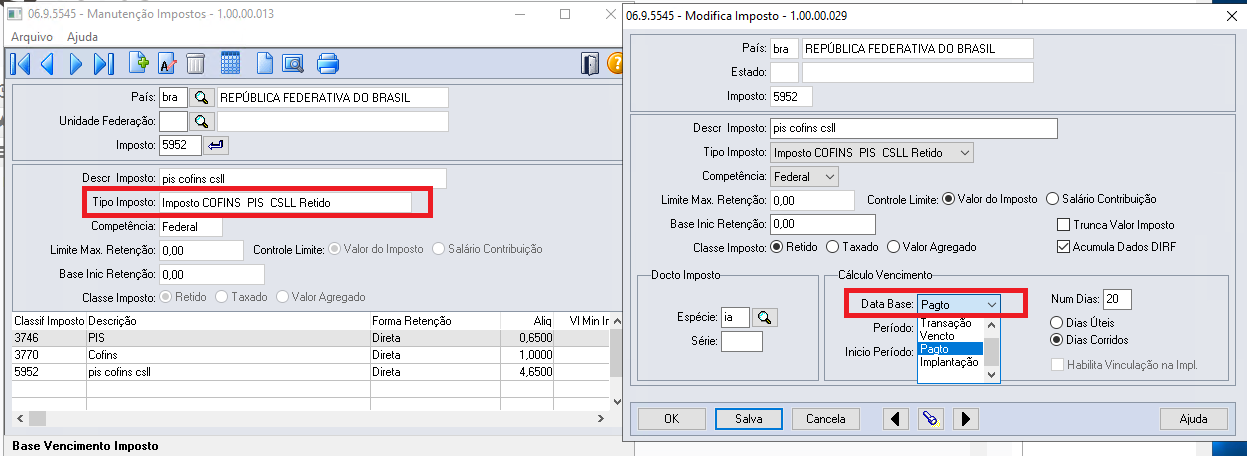This screenshot has width=1247, height=456.
Task: Click the Estado code field in Modifica Imposto
Action: tap(784, 72)
